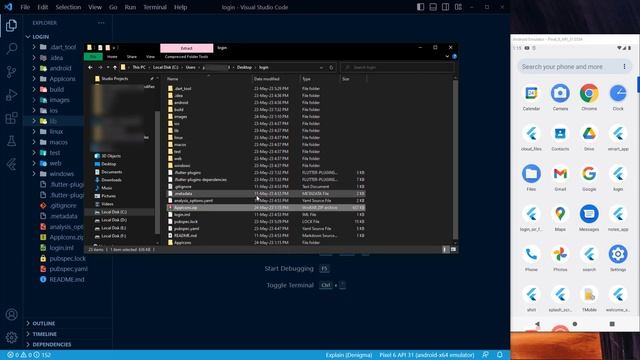Open the Terminal menu in VS Code
The height and width of the screenshot is (360, 640).
tap(155, 7)
